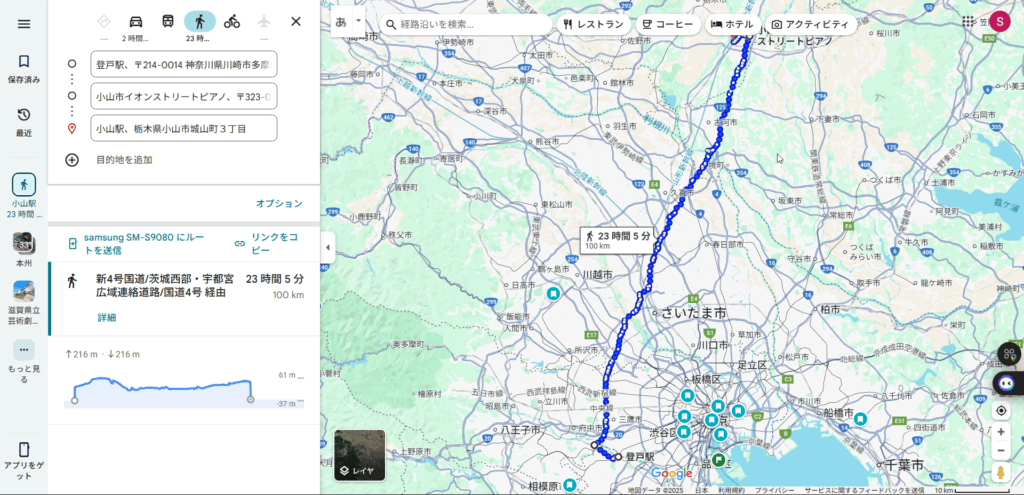Click the 23時間5分 route info label
This screenshot has height=495, width=1024.
[618, 240]
